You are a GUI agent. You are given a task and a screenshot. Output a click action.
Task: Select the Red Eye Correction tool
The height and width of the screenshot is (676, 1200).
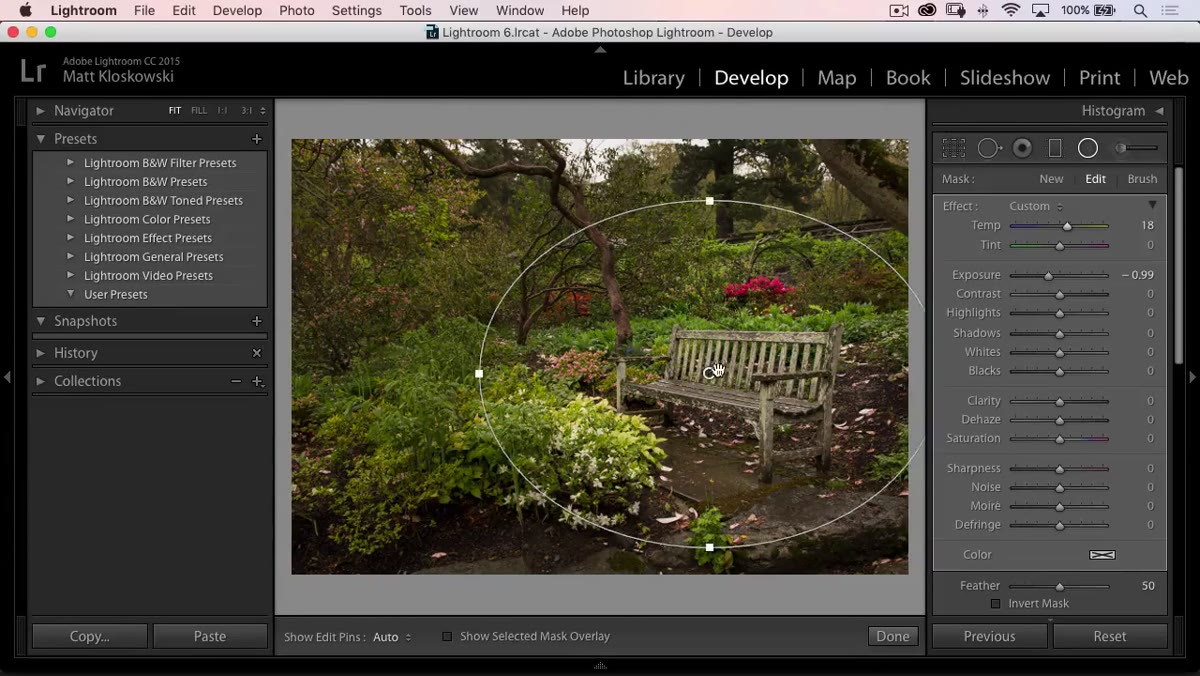tap(1022, 148)
